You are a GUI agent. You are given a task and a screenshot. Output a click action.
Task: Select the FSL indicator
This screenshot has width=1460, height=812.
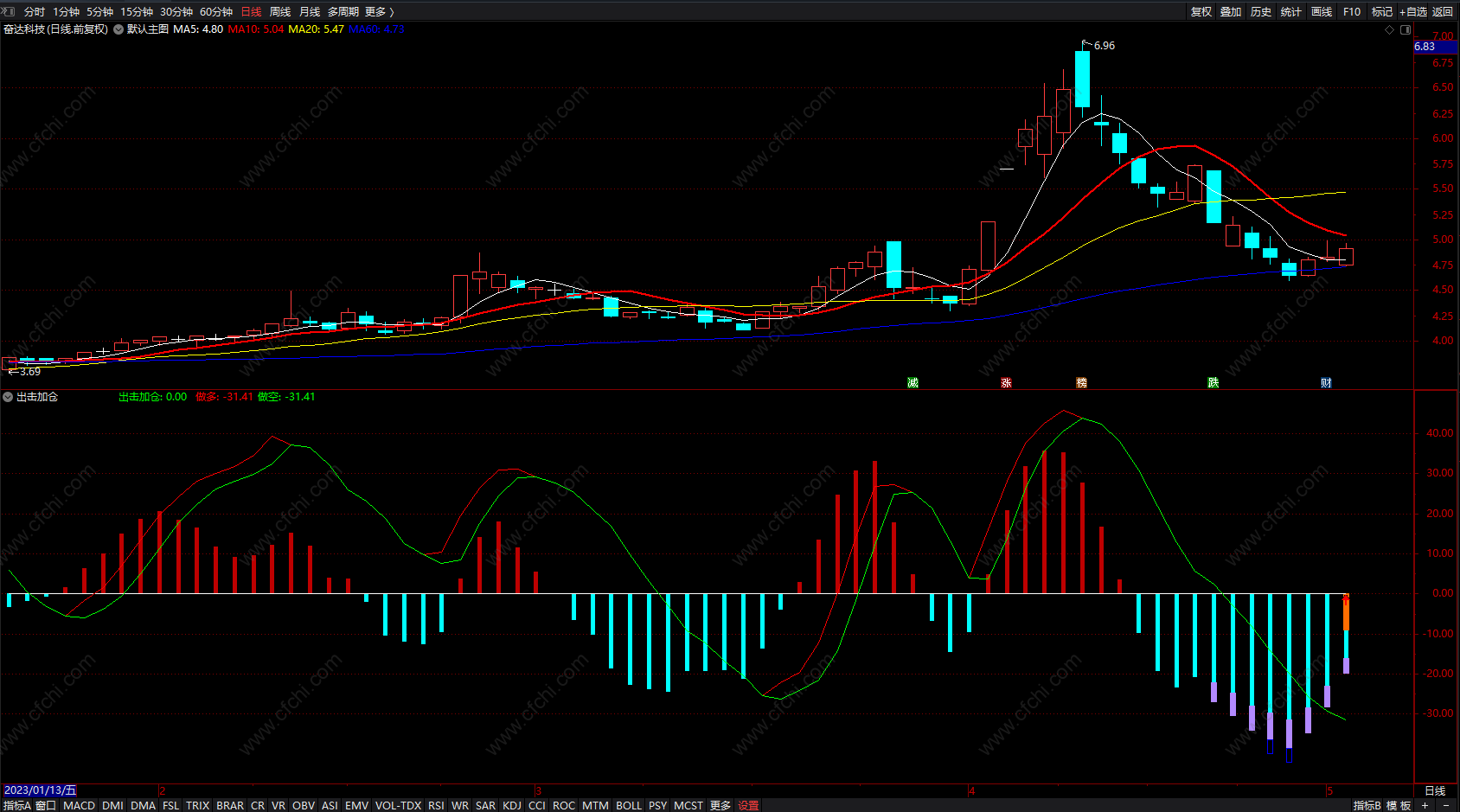pyautogui.click(x=171, y=805)
